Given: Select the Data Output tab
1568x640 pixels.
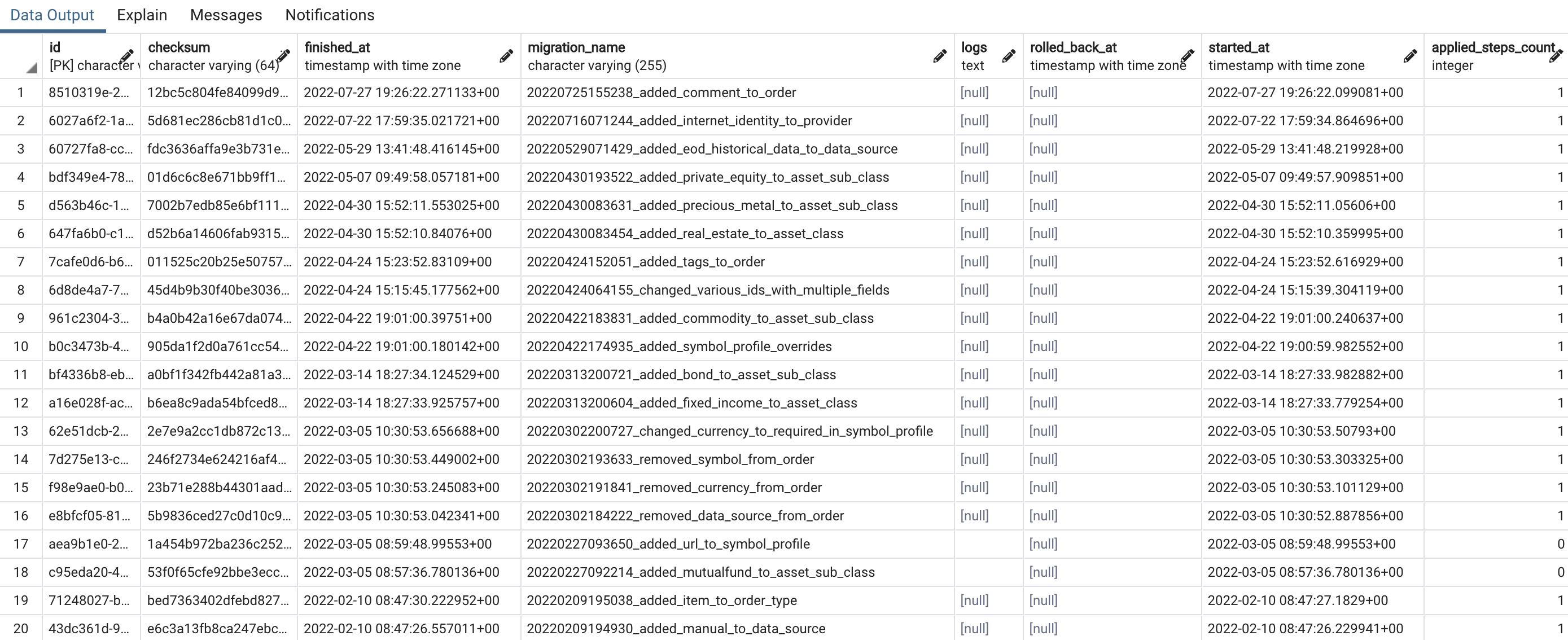Looking at the screenshot, I should [x=51, y=15].
